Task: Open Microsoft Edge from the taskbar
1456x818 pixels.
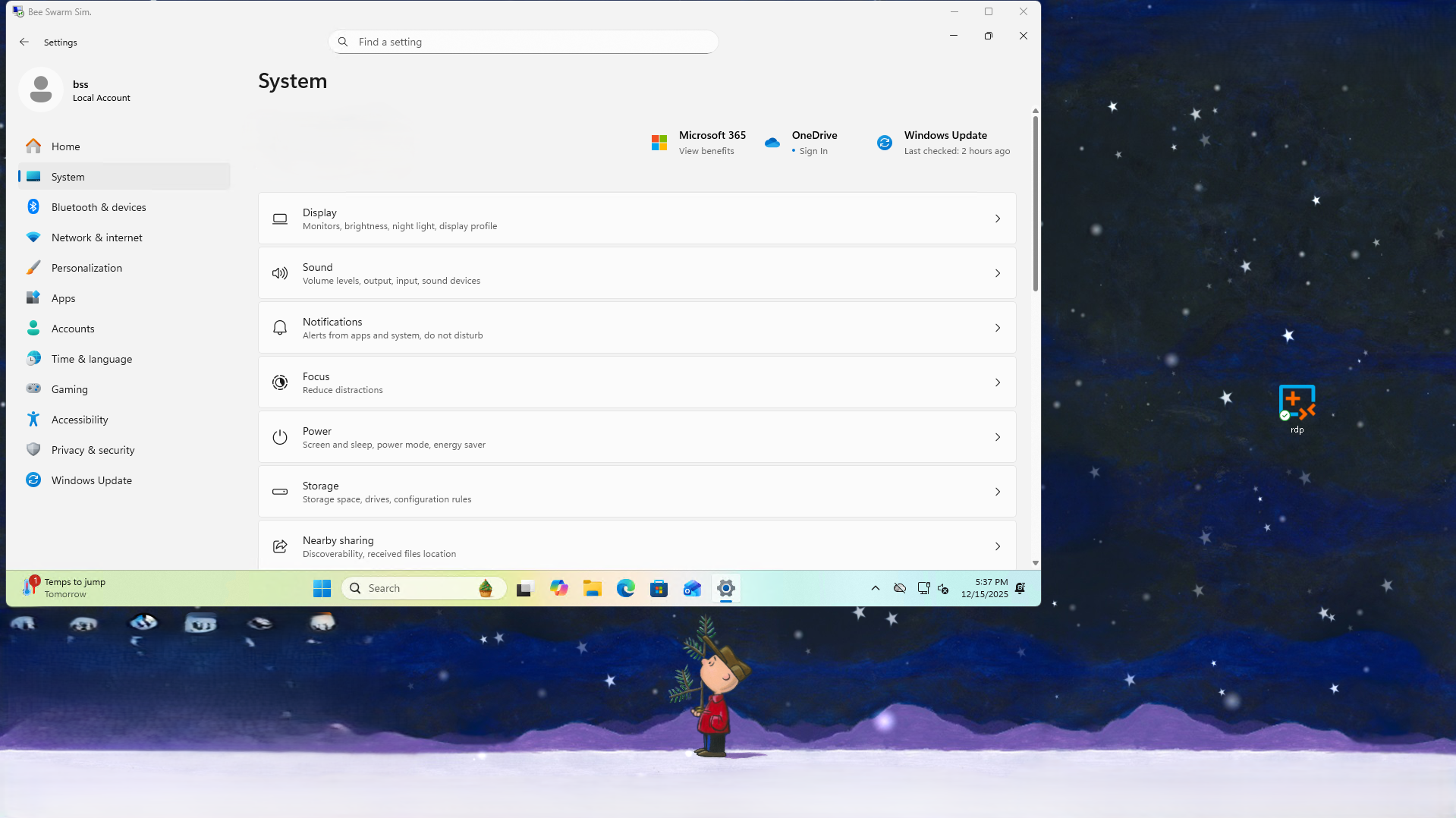Action: pyautogui.click(x=625, y=588)
